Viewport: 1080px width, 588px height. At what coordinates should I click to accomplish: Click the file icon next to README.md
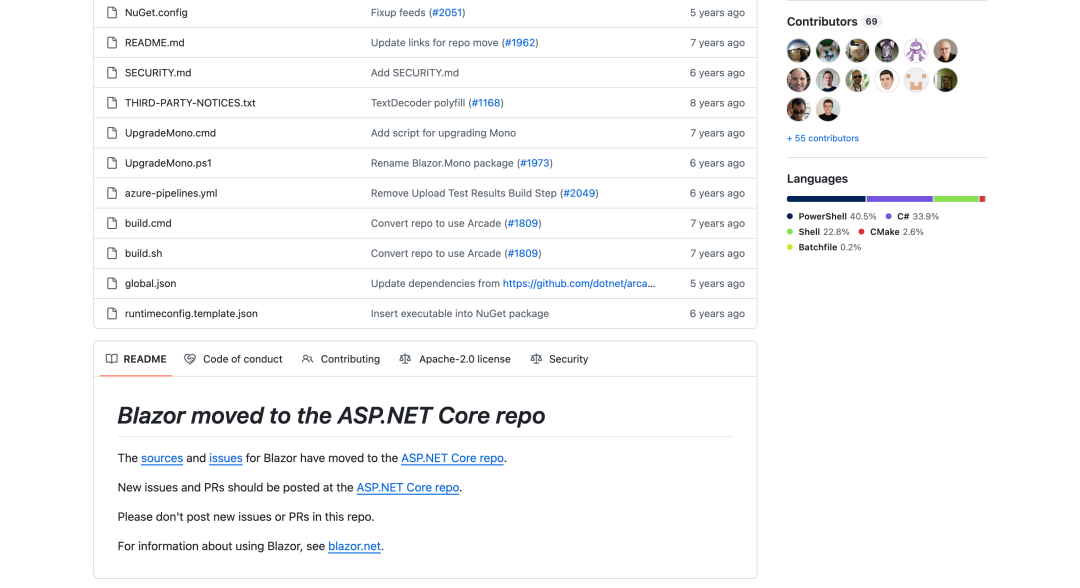coord(112,43)
